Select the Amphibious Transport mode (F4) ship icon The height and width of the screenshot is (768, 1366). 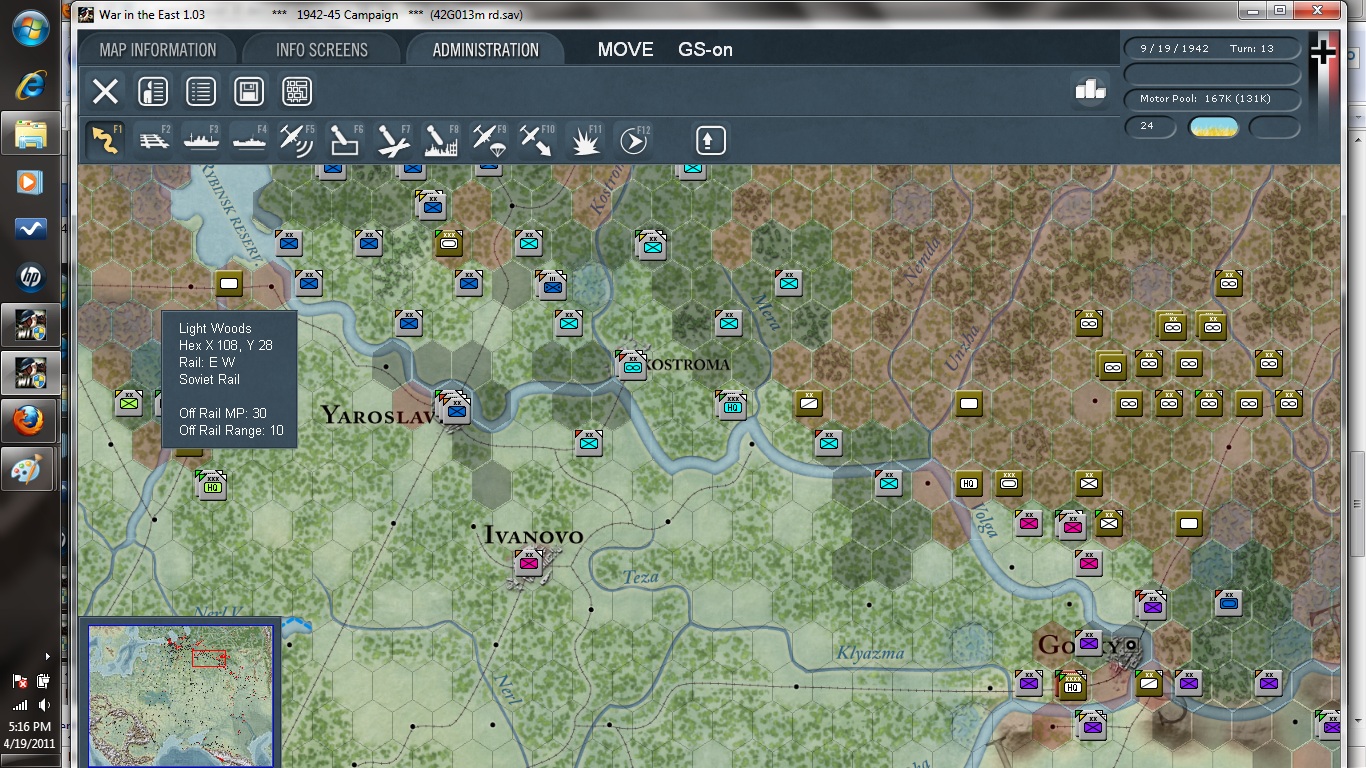(249, 140)
